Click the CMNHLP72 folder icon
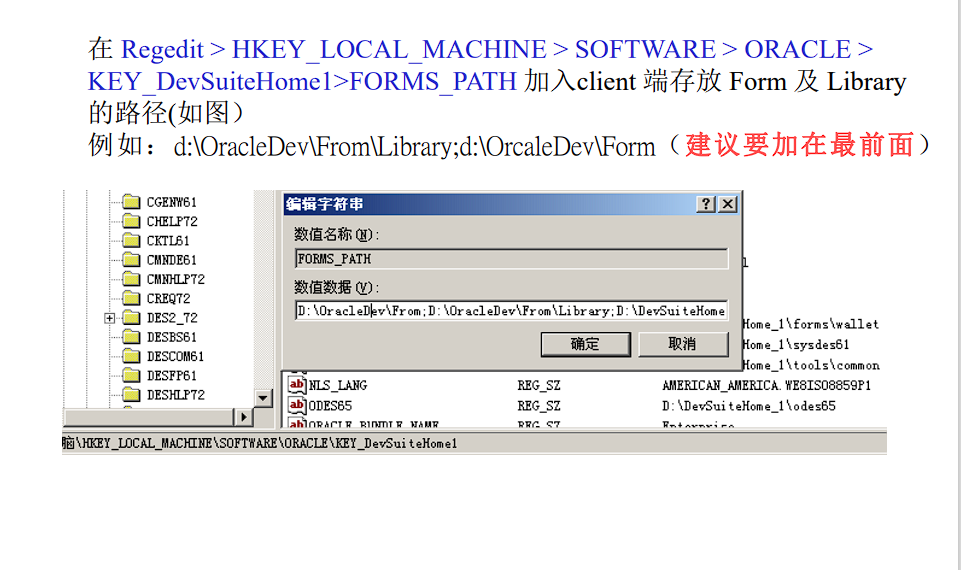The height and width of the screenshot is (570, 961). coord(131,279)
